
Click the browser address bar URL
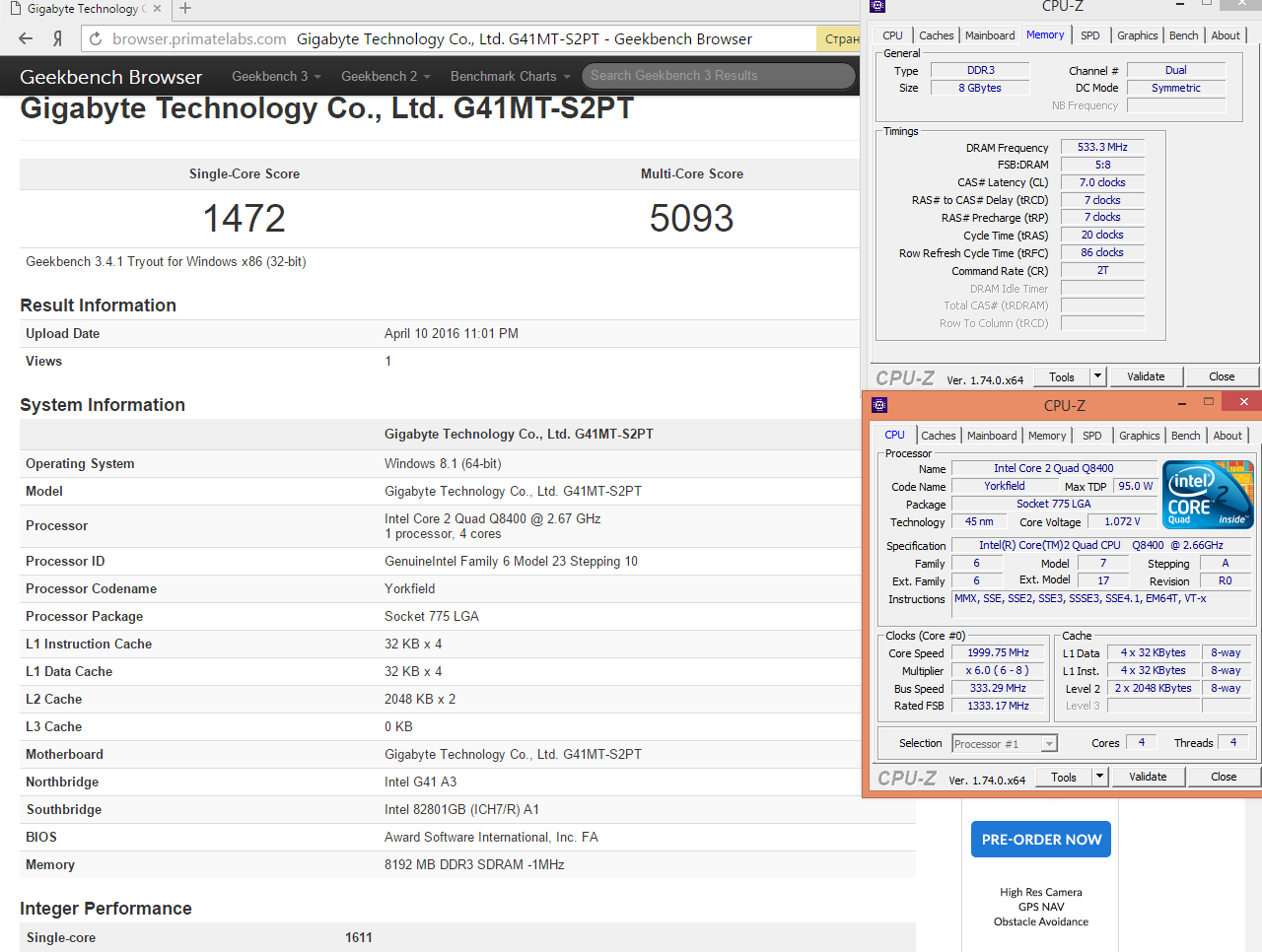199,39
